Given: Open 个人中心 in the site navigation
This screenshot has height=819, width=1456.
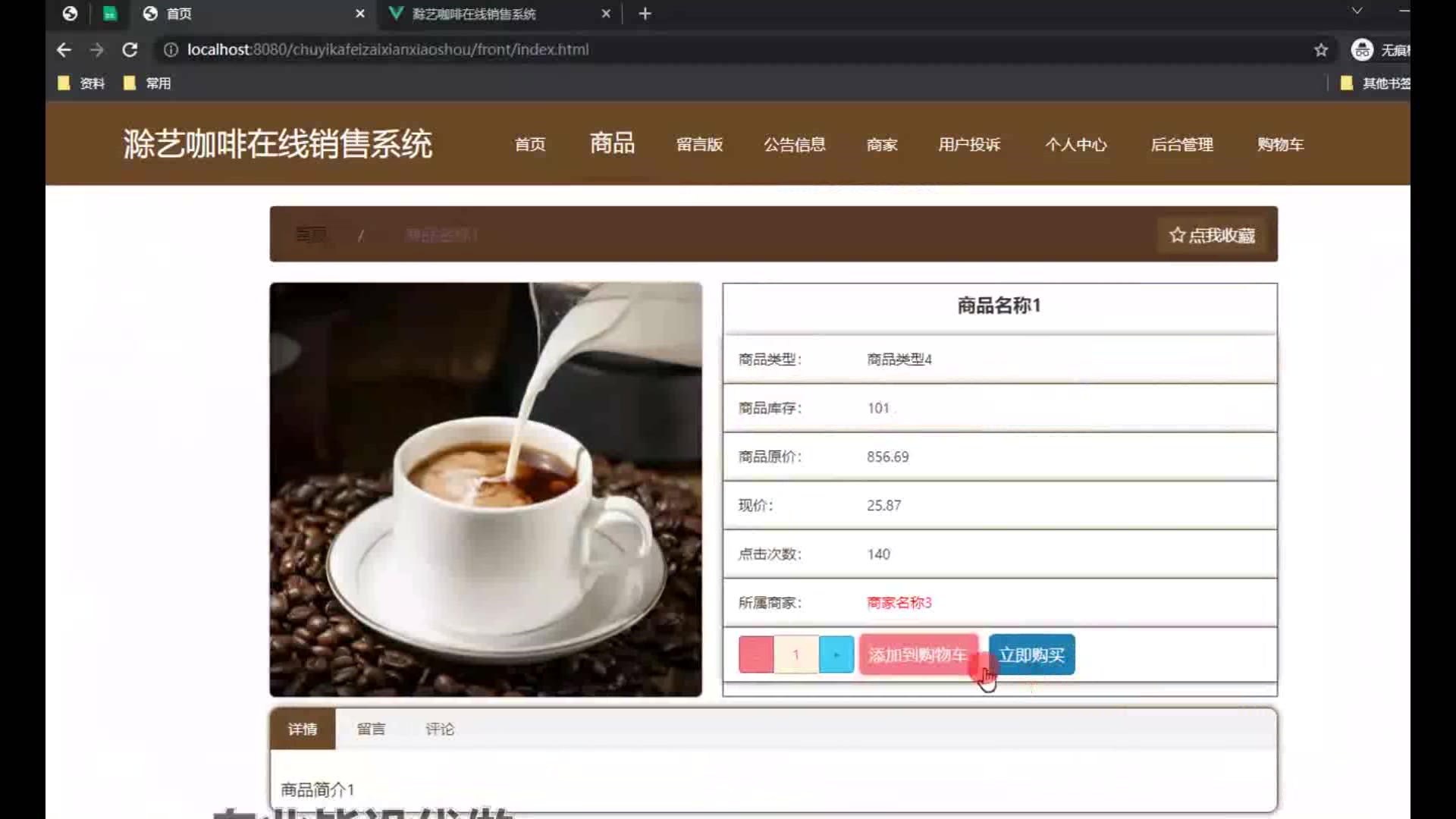Looking at the screenshot, I should pyautogui.click(x=1076, y=144).
